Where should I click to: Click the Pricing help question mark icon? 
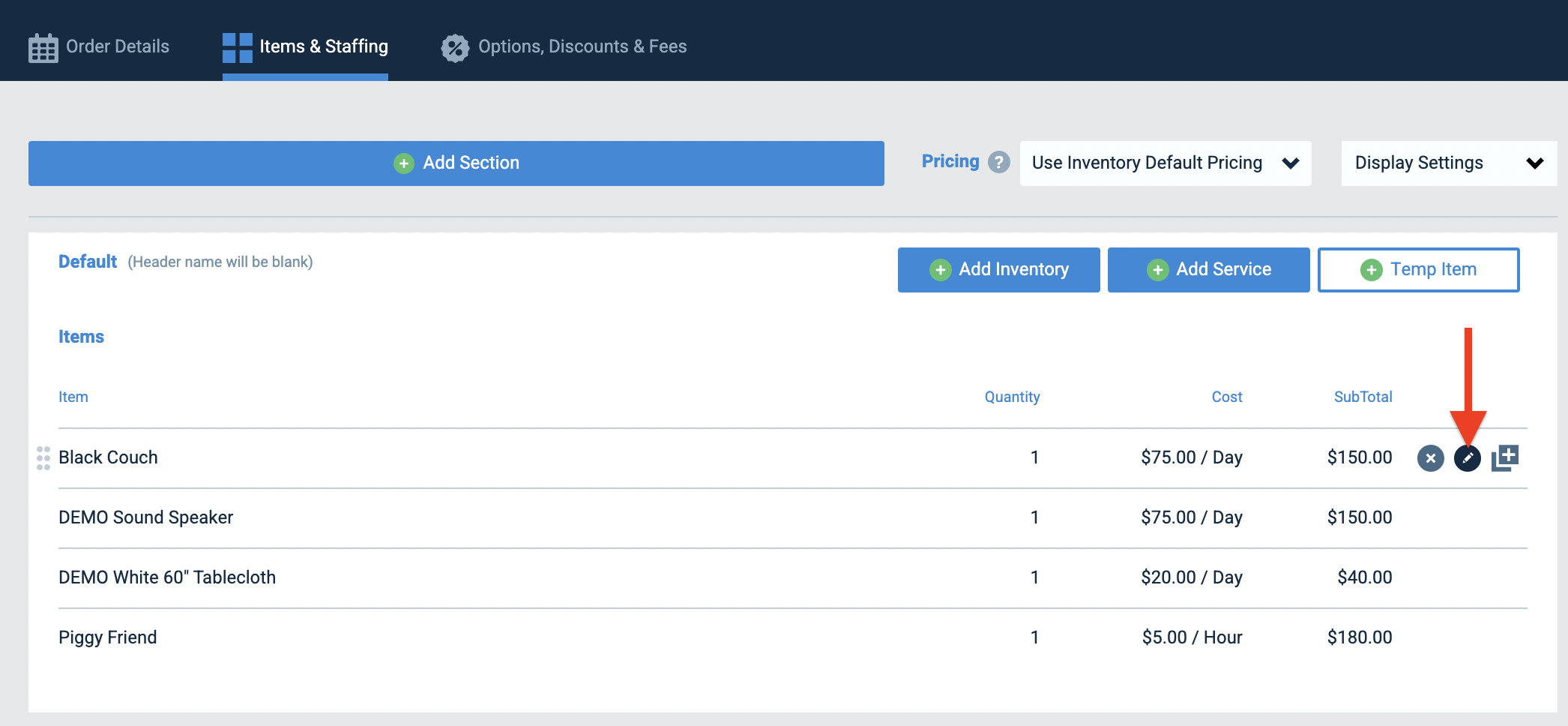[x=998, y=162]
